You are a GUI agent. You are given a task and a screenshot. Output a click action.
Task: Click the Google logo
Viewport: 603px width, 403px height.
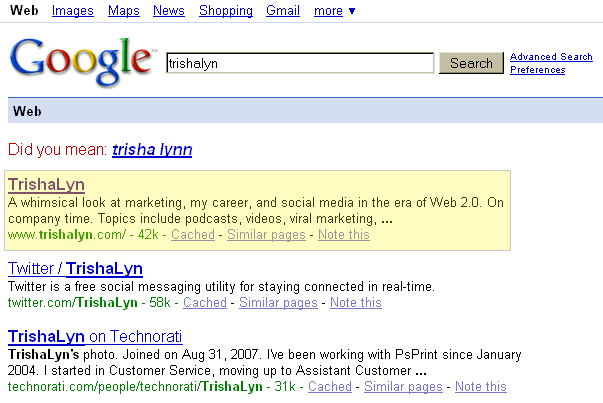point(82,61)
